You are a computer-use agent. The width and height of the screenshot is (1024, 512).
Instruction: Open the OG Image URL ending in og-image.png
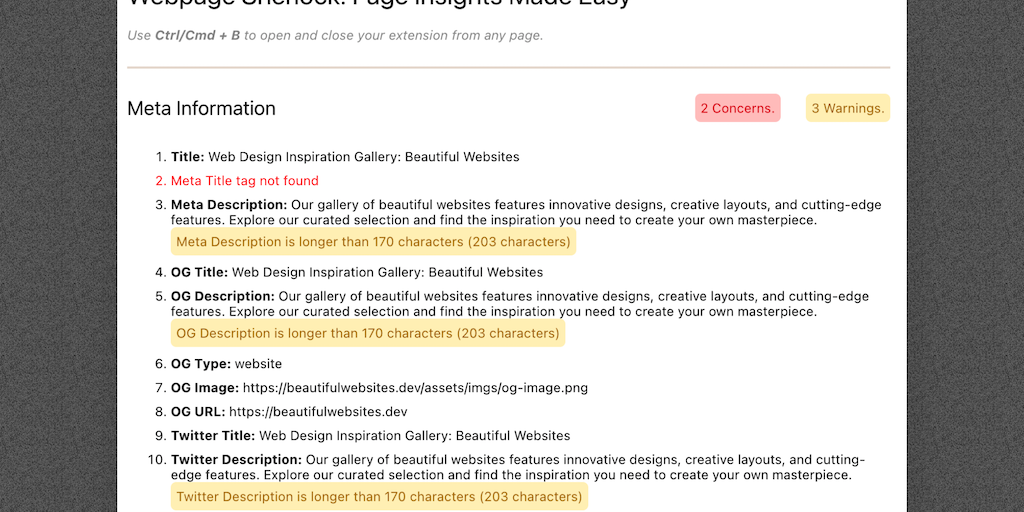415,388
